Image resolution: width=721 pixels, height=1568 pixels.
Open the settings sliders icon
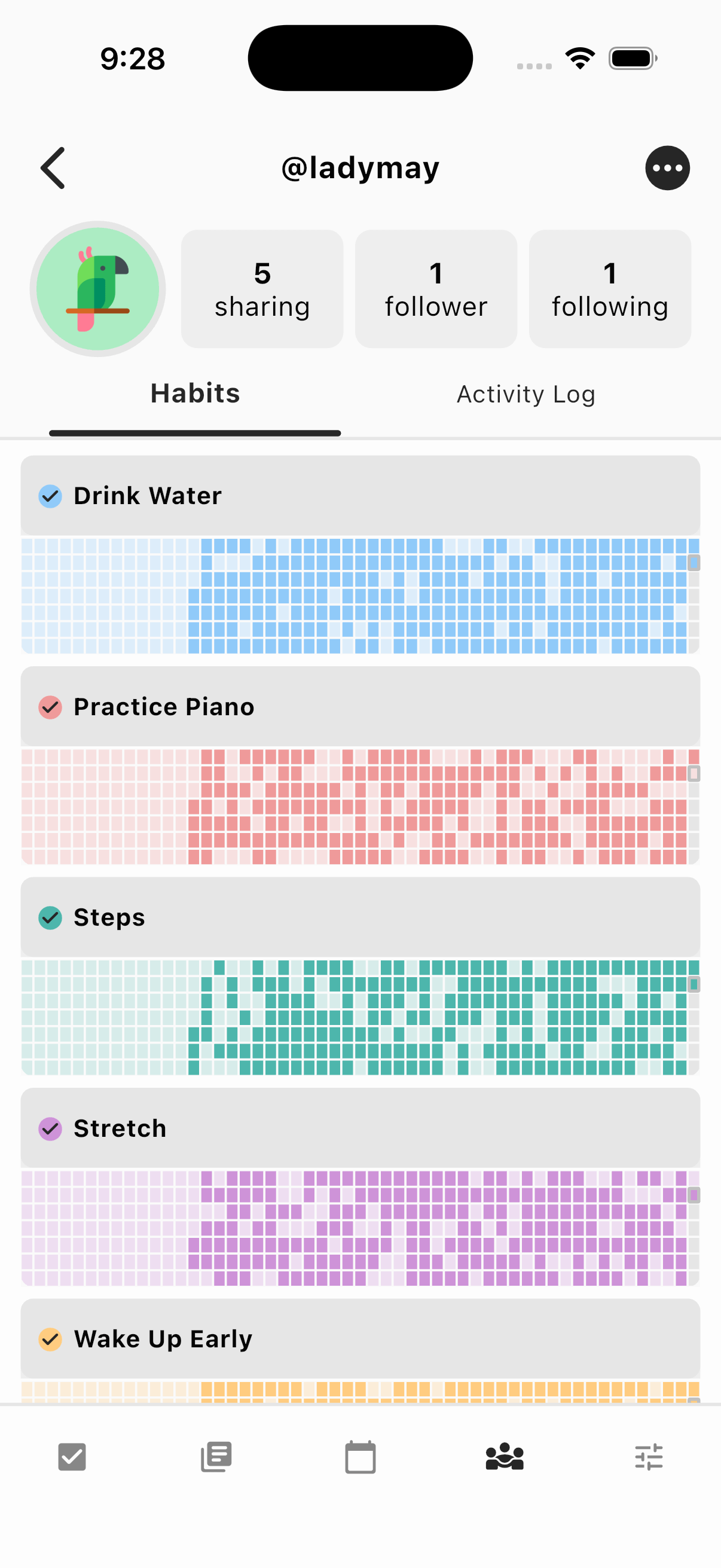(649, 1457)
